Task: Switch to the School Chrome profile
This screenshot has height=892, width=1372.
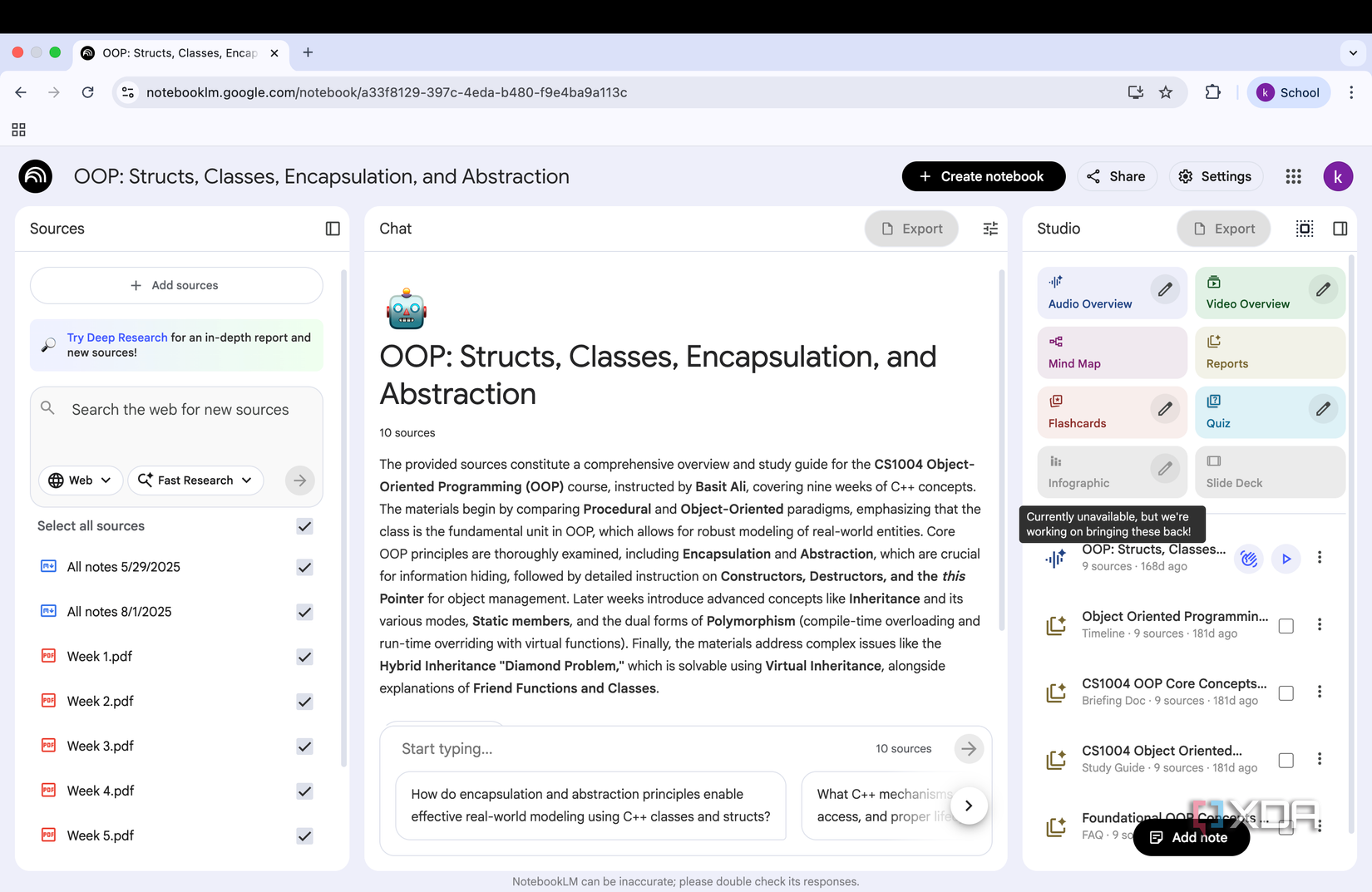Action: tap(1288, 92)
